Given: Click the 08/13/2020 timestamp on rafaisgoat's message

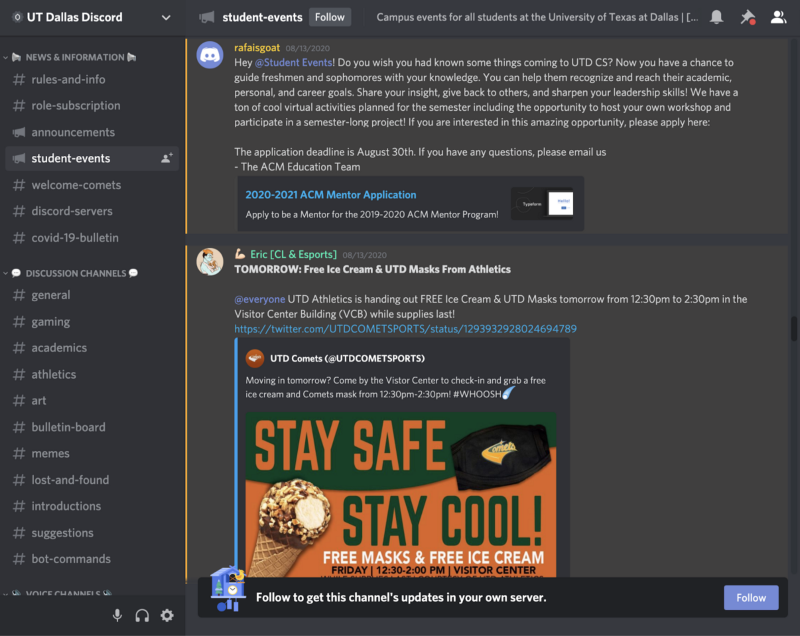Looking at the screenshot, I should [308, 48].
